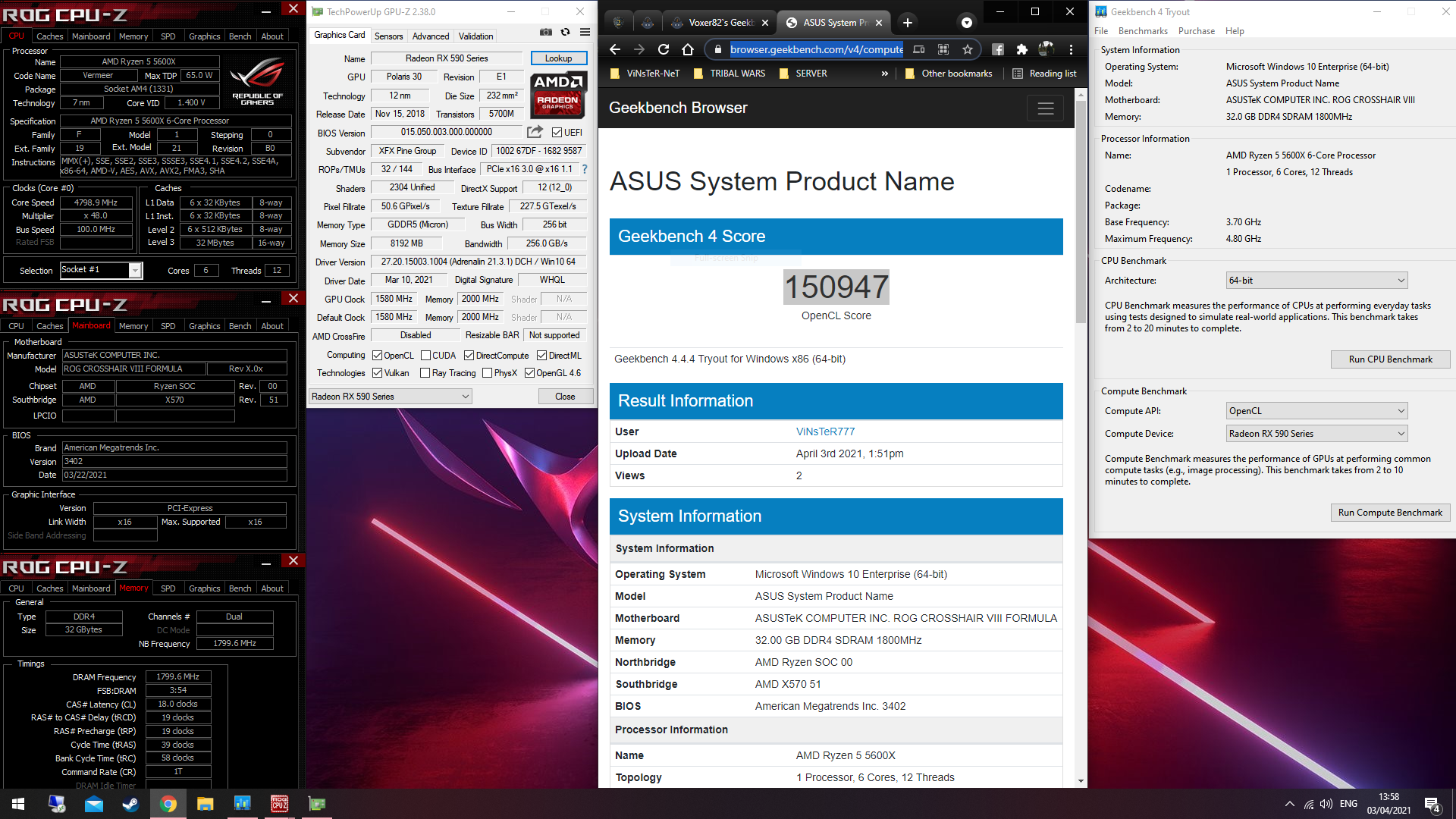Open Chrome profile avatar
Image resolution: width=1456 pixels, height=819 pixels.
point(1046,49)
